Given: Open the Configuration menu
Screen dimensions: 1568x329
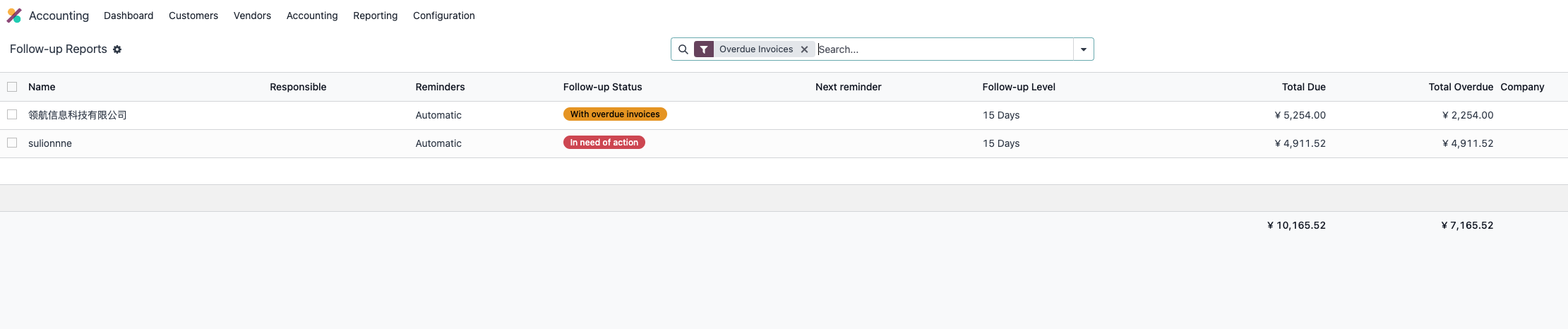Looking at the screenshot, I should [x=444, y=16].
